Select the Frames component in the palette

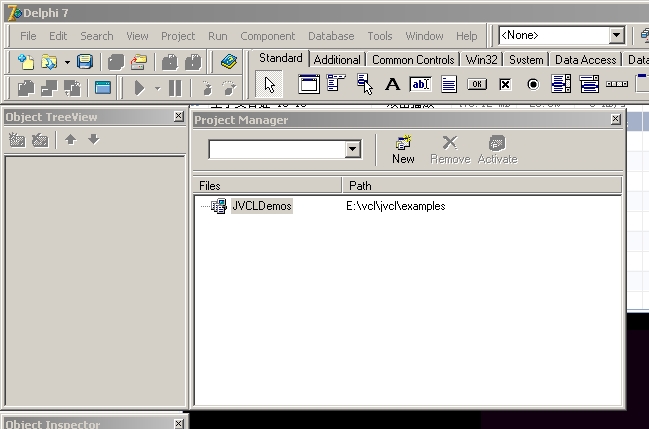tap(310, 85)
